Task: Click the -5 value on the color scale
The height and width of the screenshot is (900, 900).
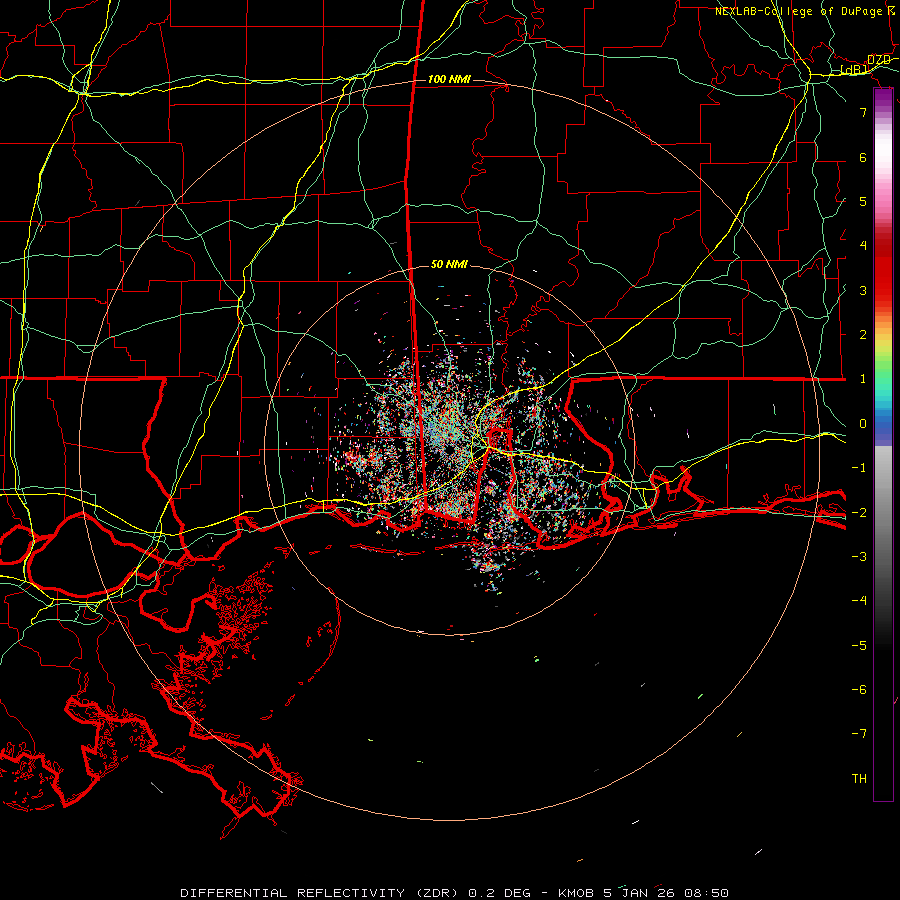Action: tap(859, 645)
